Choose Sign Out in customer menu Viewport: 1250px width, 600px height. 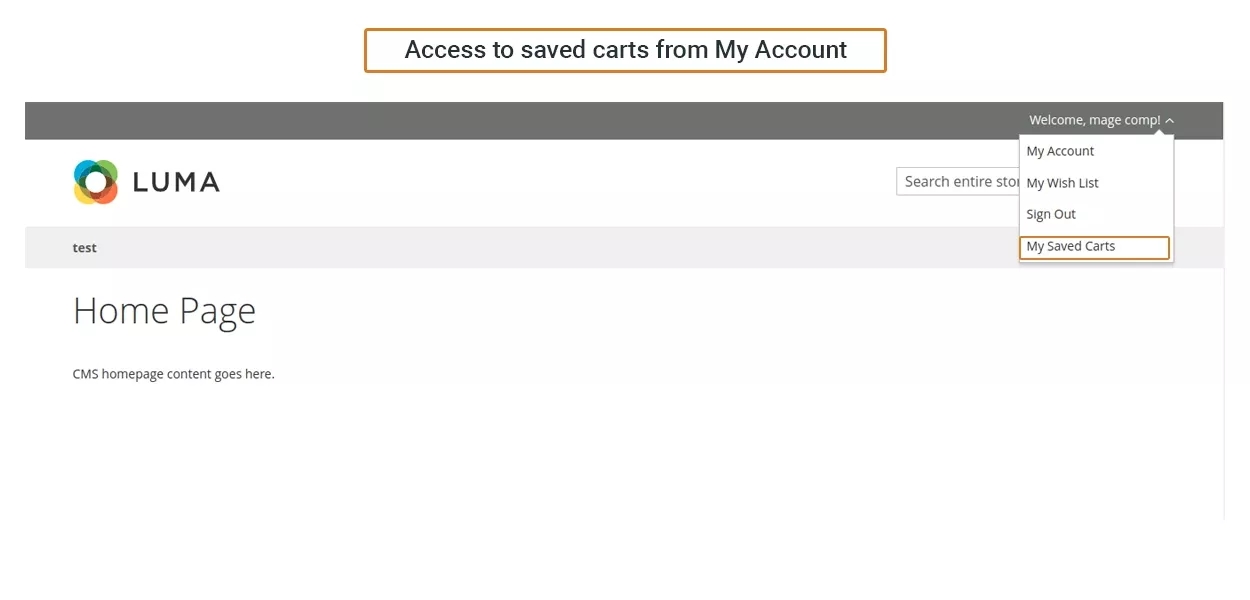tap(1051, 214)
